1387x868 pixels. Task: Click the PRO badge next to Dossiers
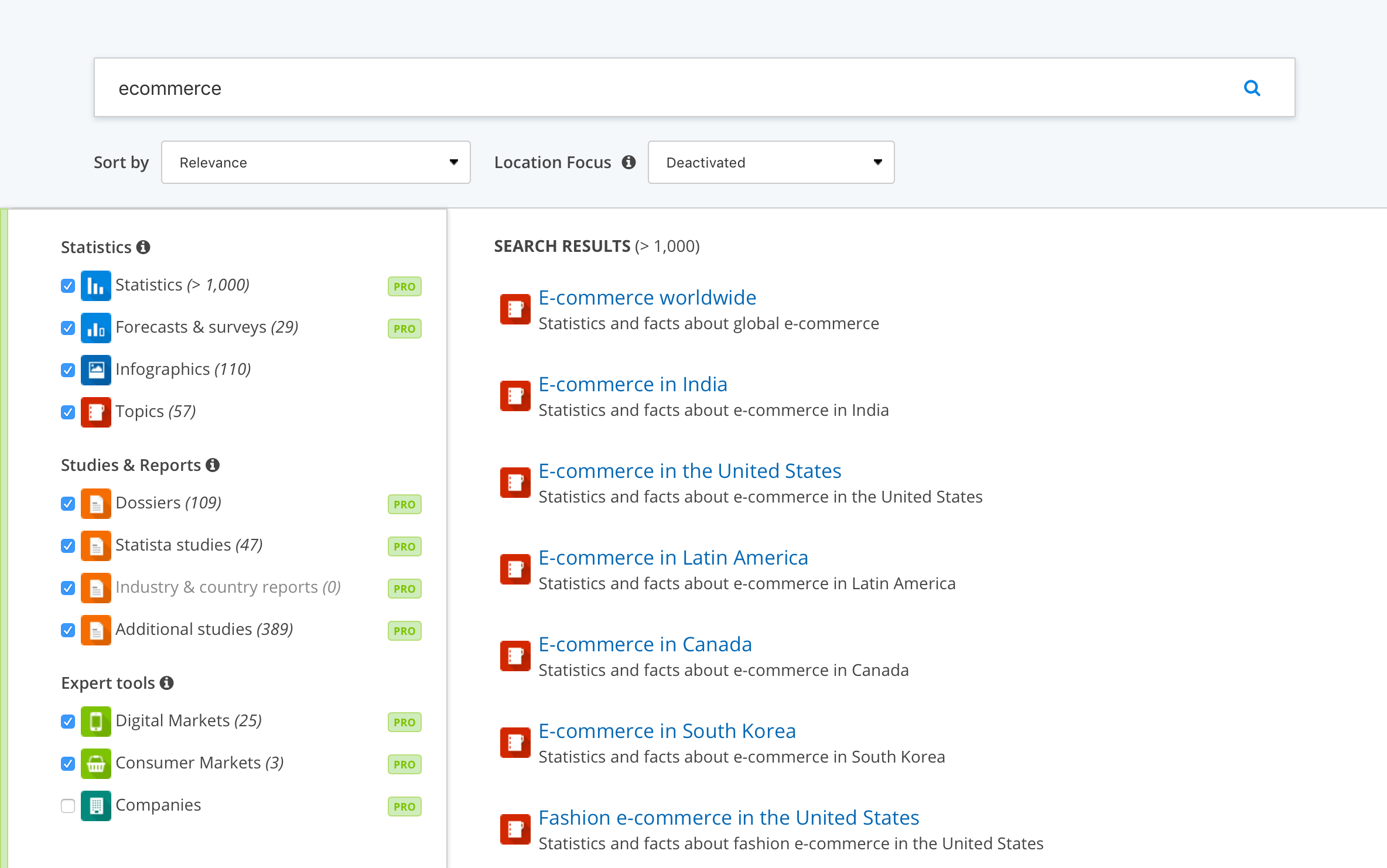[x=404, y=504]
